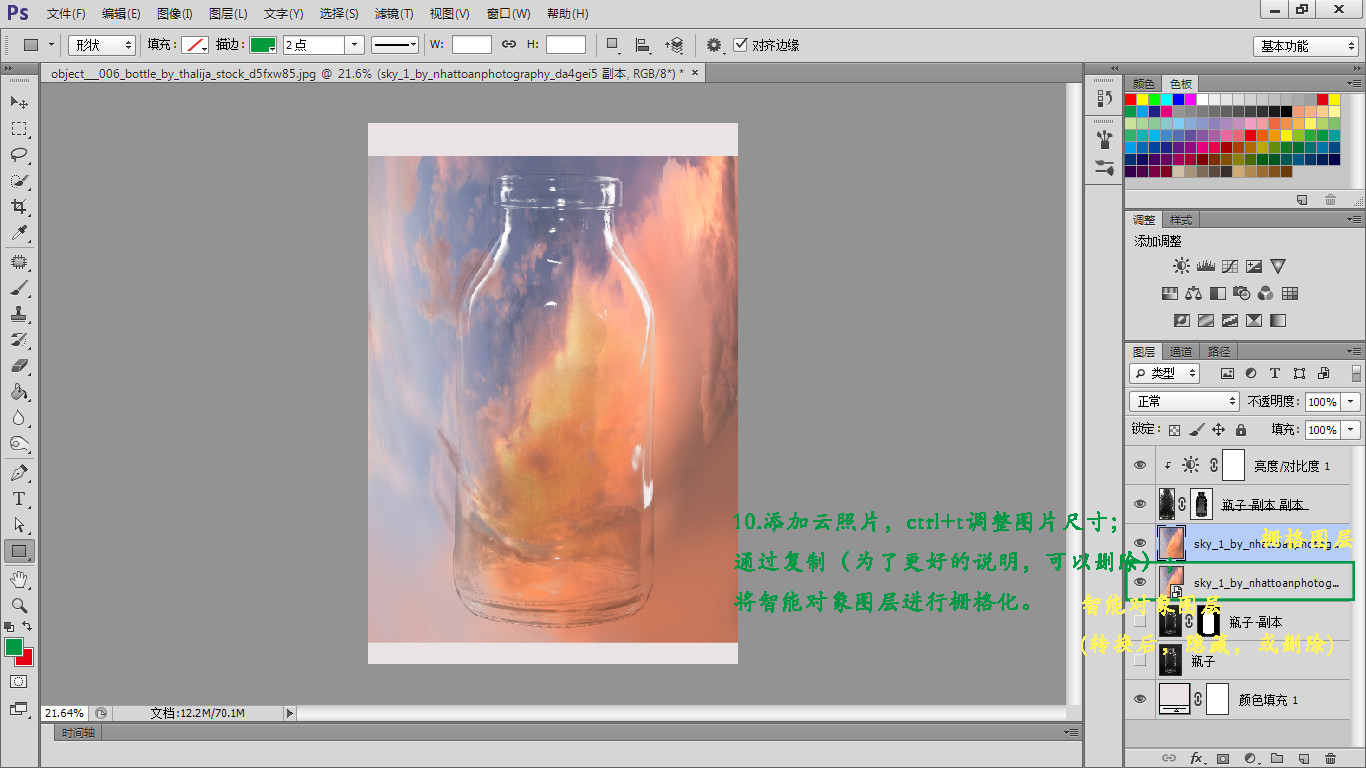This screenshot has height=768, width=1366.
Task: Switch to the 通道 tab
Action: 1181,352
